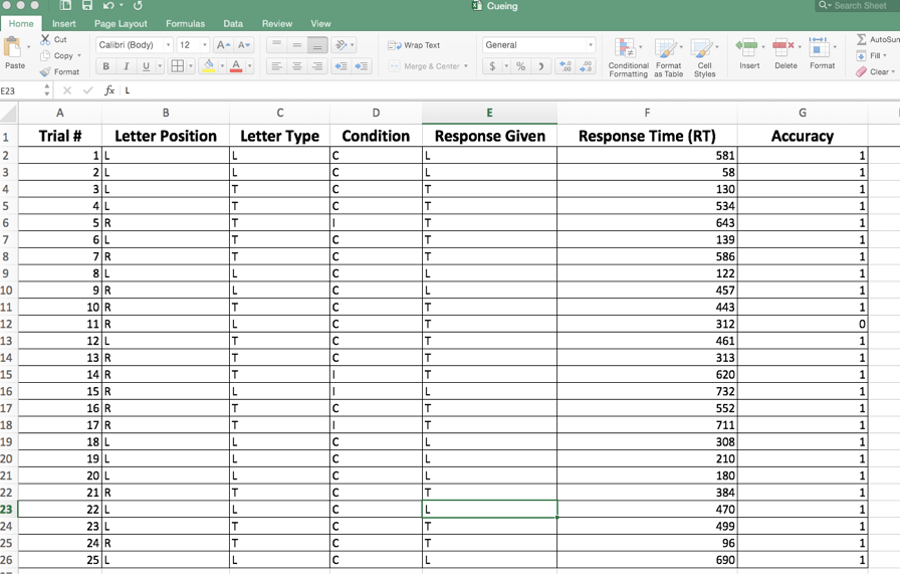Click the insert function fx icon
Viewport: 900px width, 574px height.
110,91
